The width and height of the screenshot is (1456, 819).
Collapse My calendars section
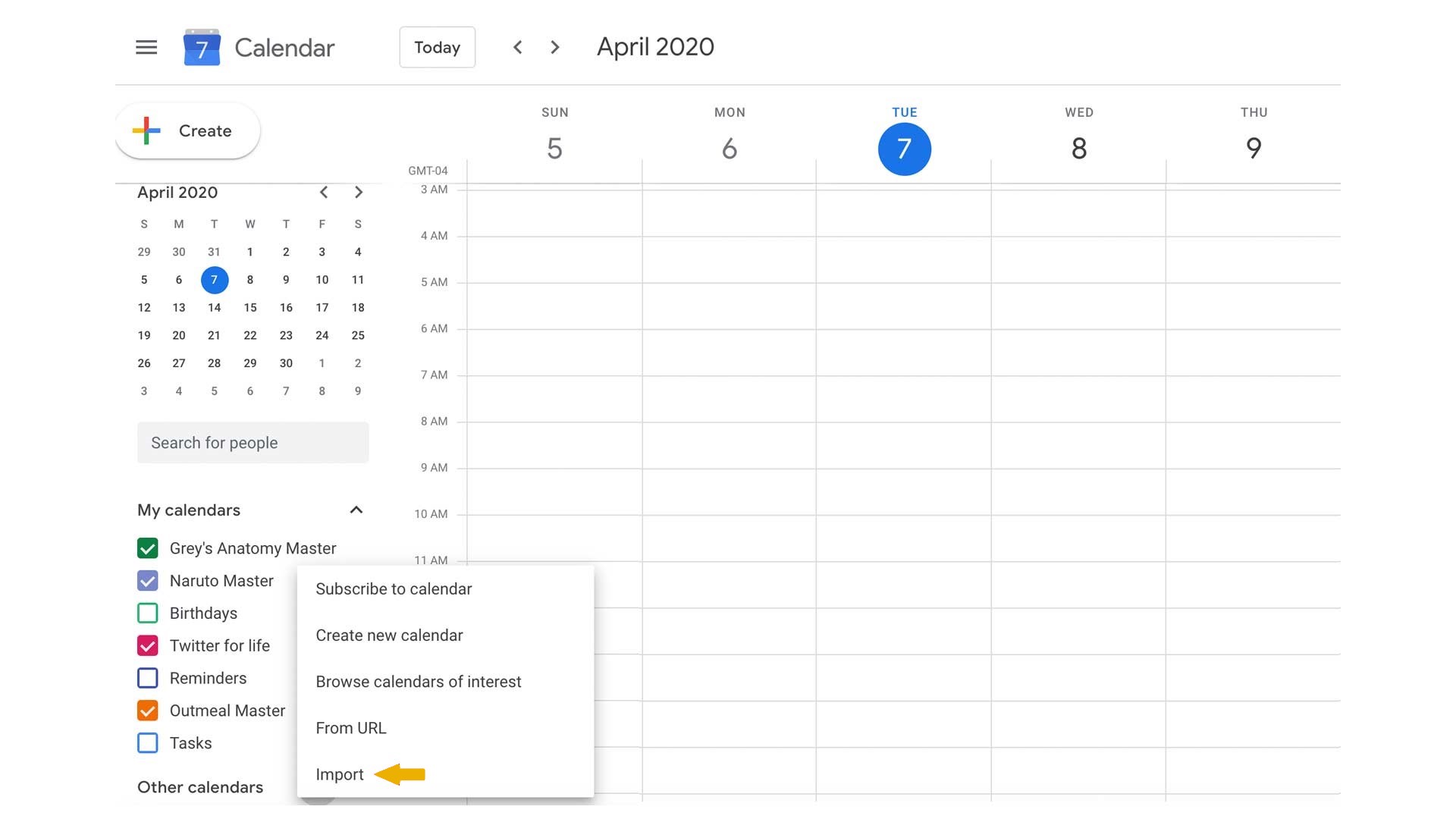[356, 510]
